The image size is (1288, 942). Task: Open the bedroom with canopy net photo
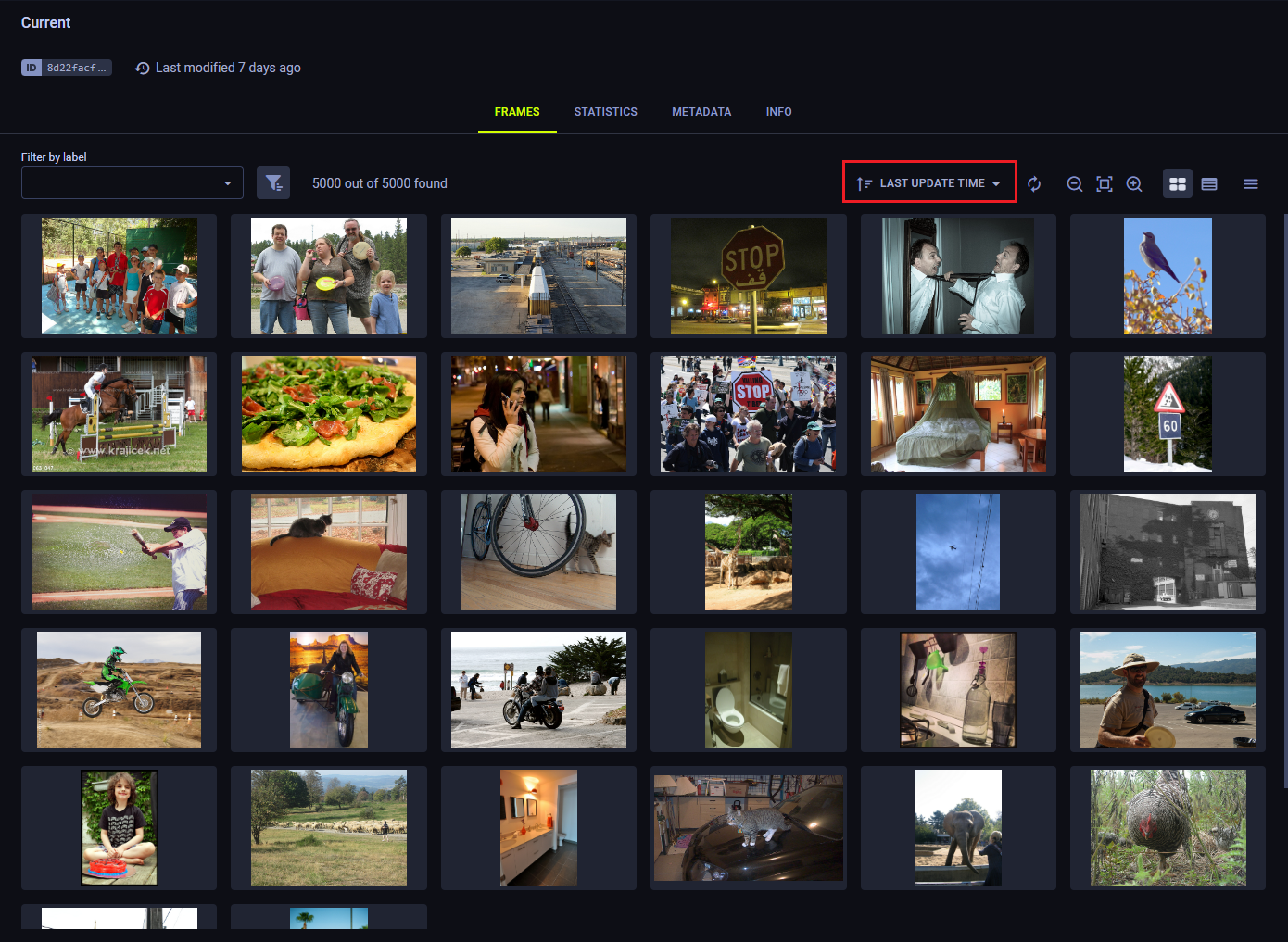pos(958,414)
